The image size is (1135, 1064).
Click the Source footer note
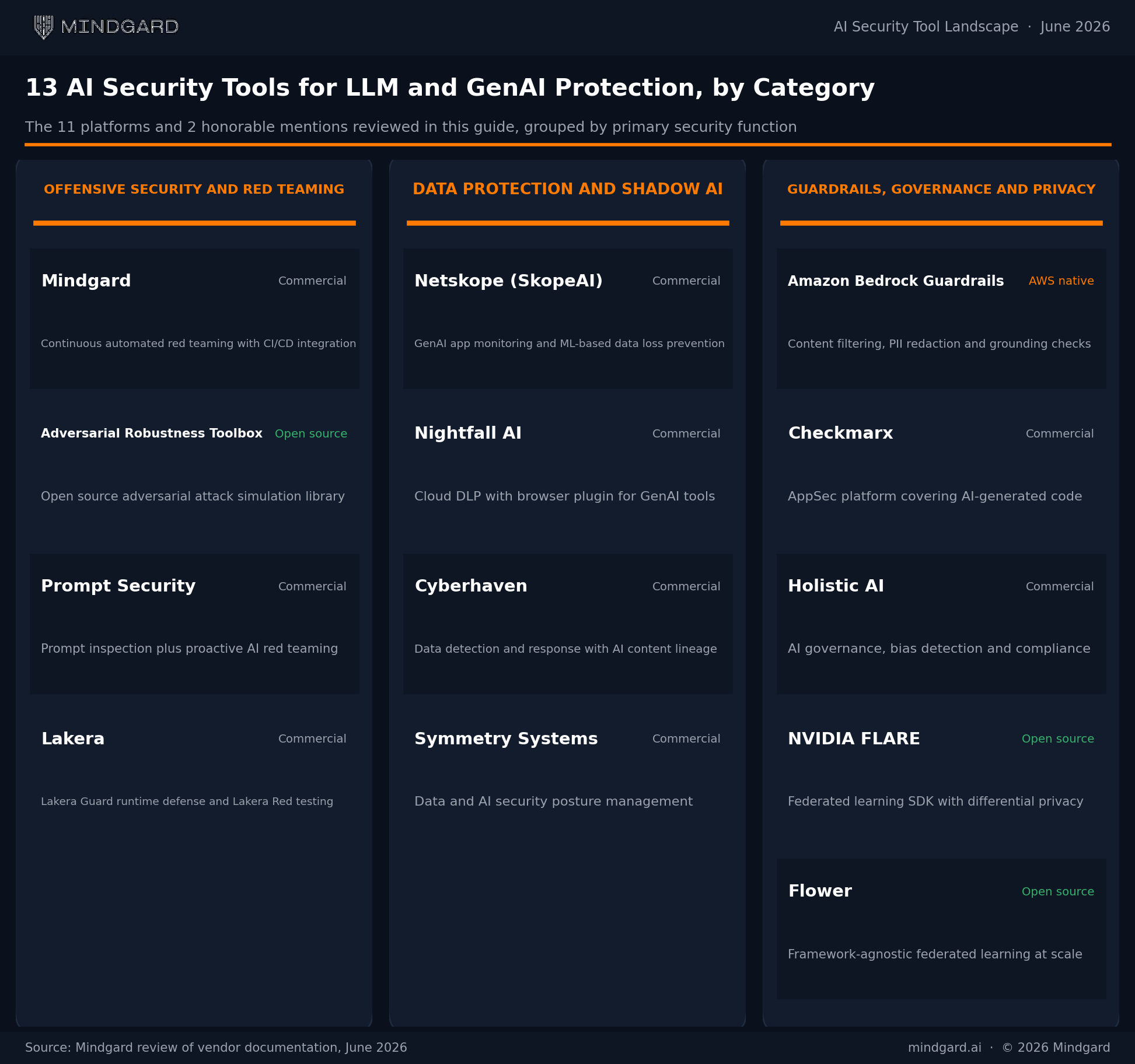(216, 1048)
